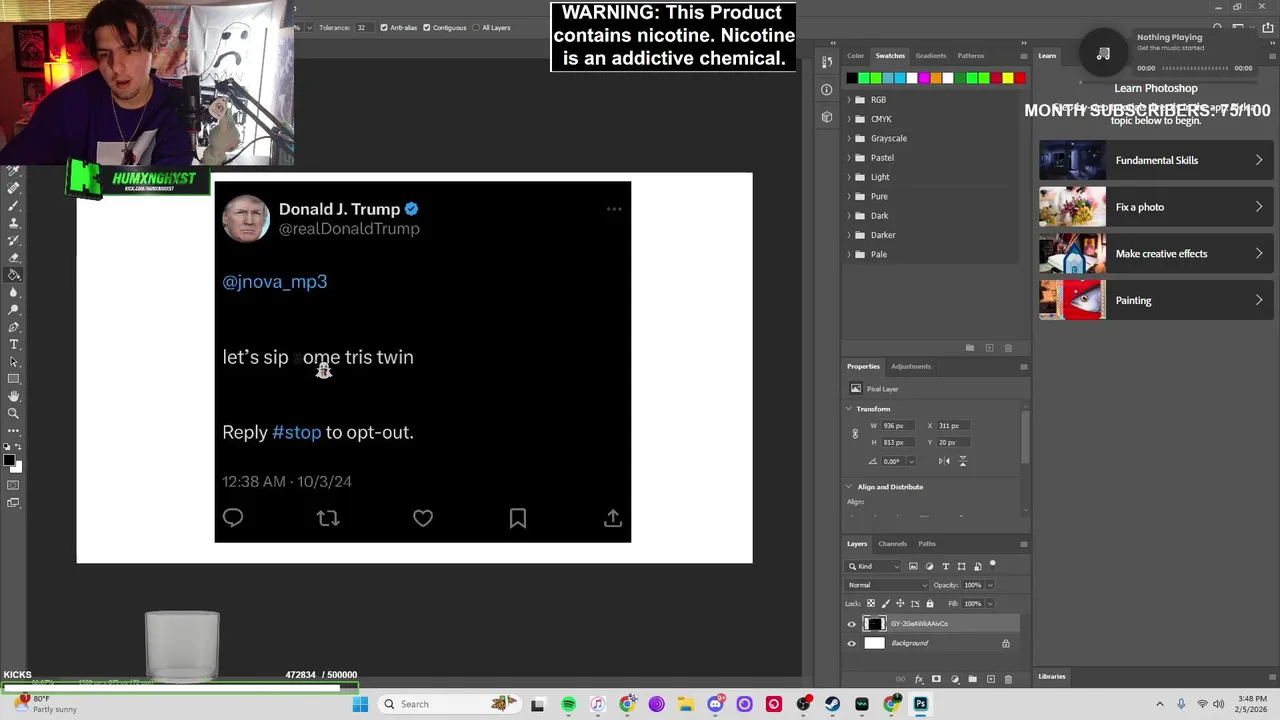Select the Paint Bucket tool
This screenshot has height=720, width=1280.
tap(14, 274)
